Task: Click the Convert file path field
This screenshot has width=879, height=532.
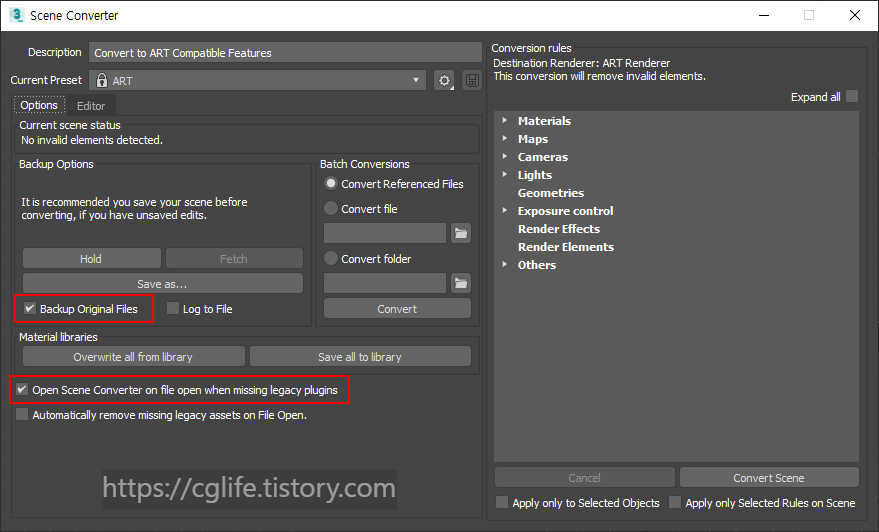Action: click(x=385, y=233)
